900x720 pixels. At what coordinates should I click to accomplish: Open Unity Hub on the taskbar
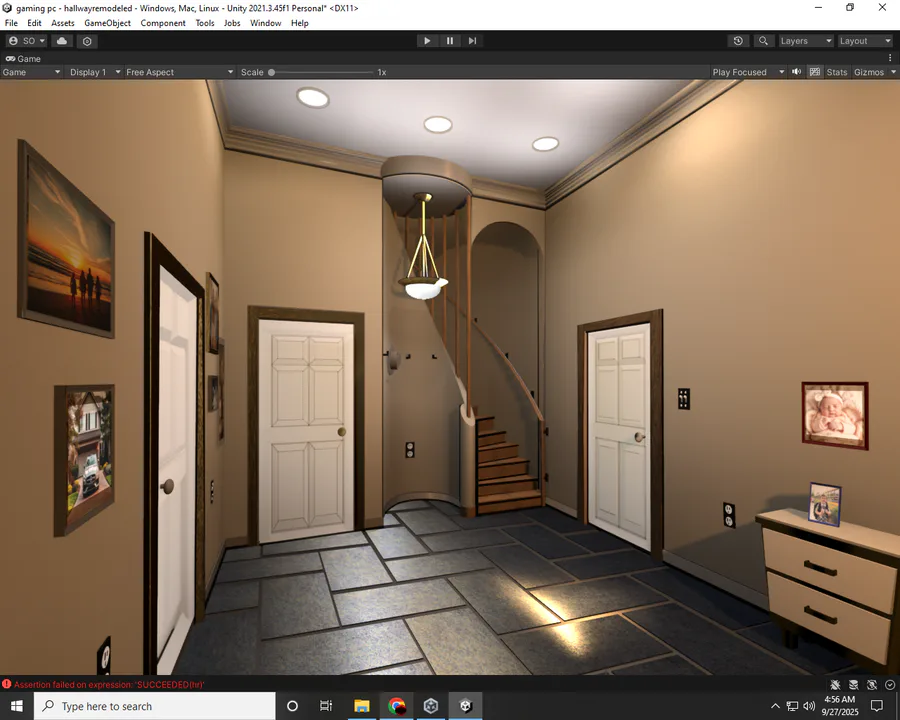click(x=431, y=706)
